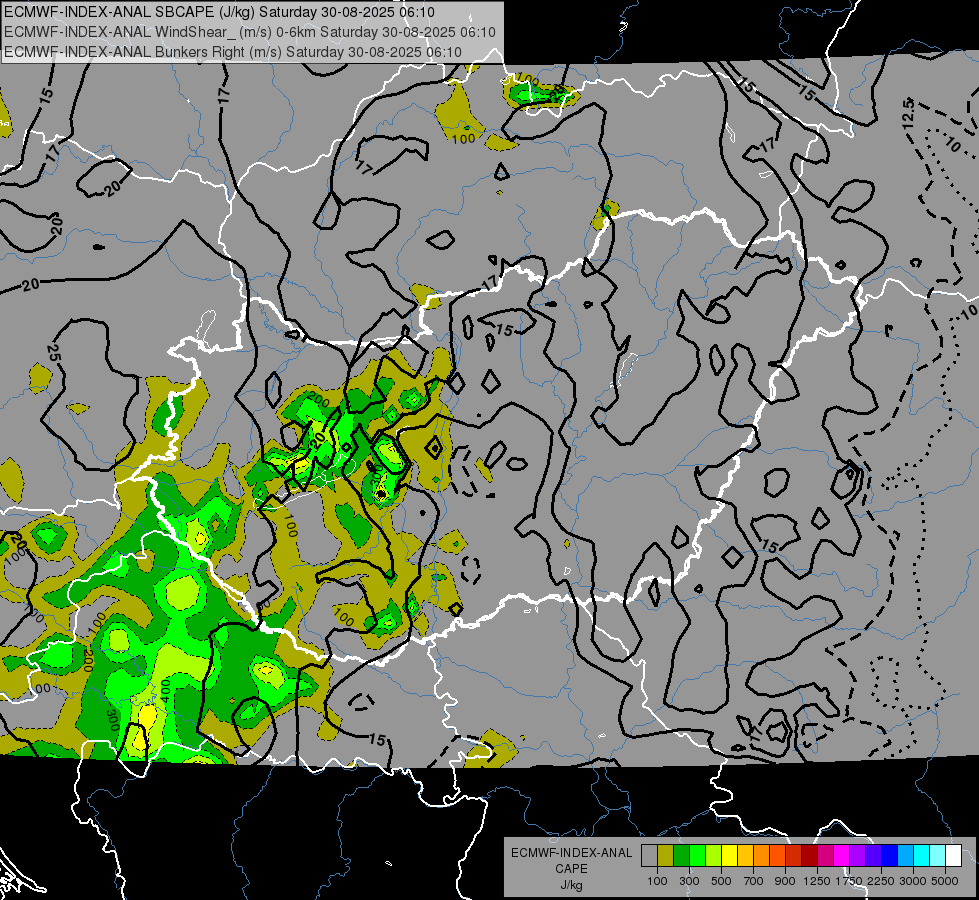979x900 pixels.
Task: Click the 5000 value under the legend bar
Action: pyautogui.click(x=945, y=881)
